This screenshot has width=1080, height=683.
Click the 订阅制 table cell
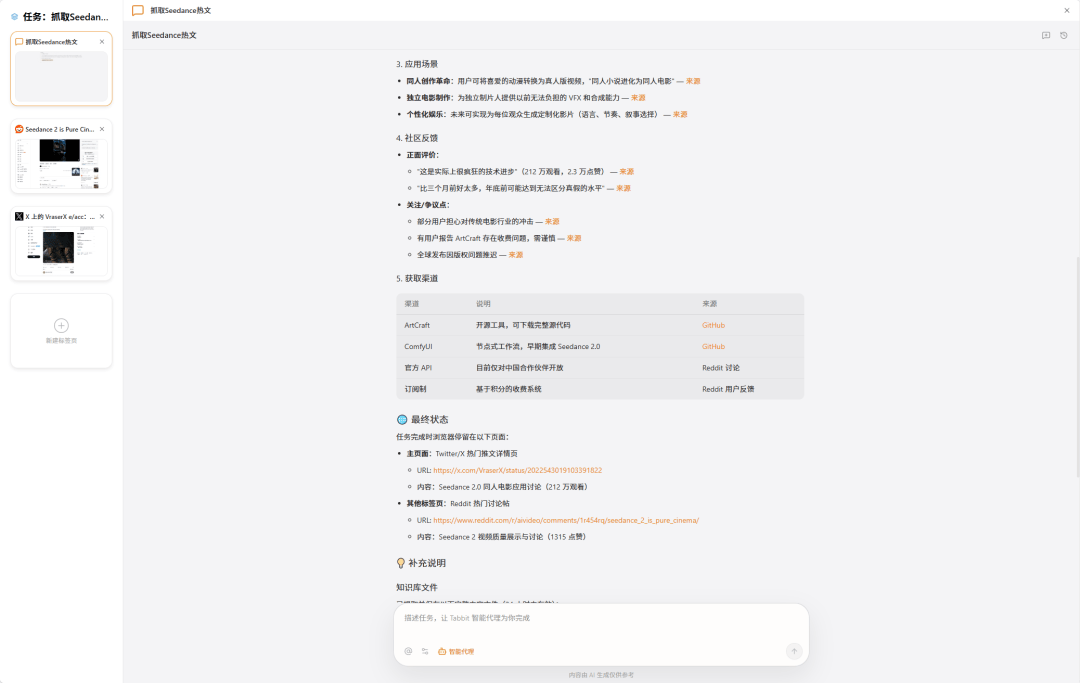[x=415, y=389]
